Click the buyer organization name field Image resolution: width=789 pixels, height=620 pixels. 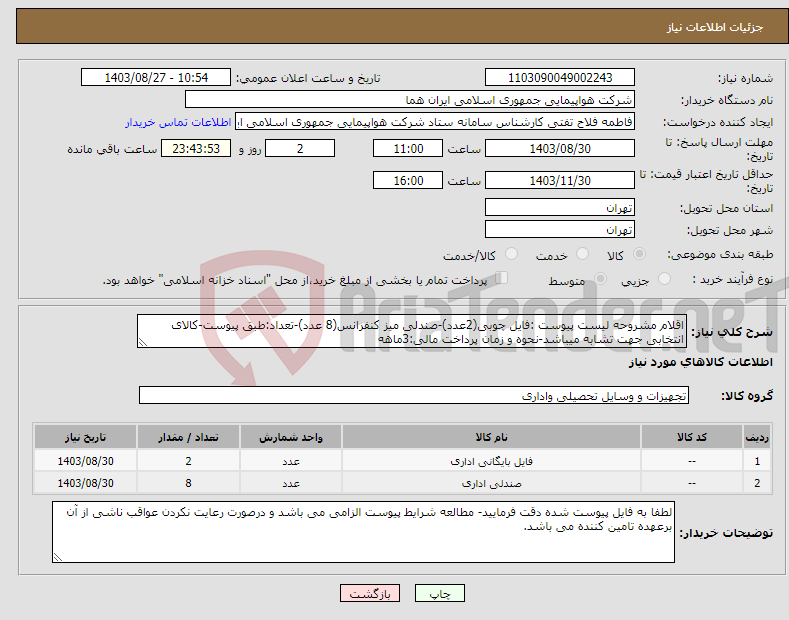tap(410, 100)
